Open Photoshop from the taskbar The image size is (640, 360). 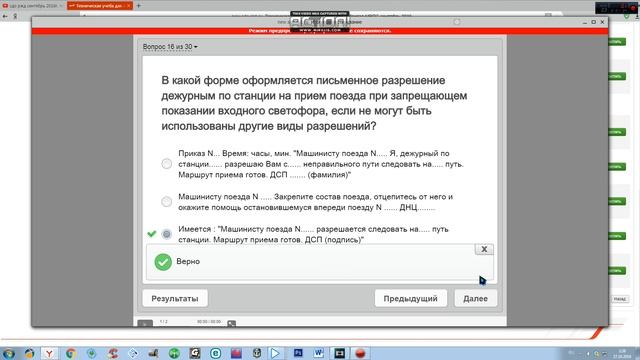pyautogui.click(x=298, y=353)
